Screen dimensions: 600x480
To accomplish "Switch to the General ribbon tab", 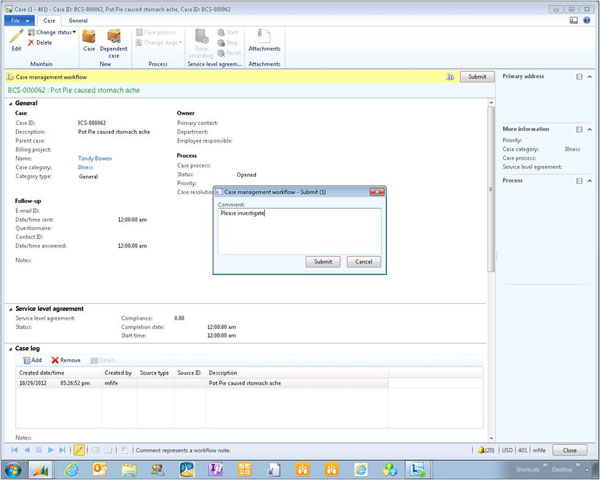I will coord(78,20).
